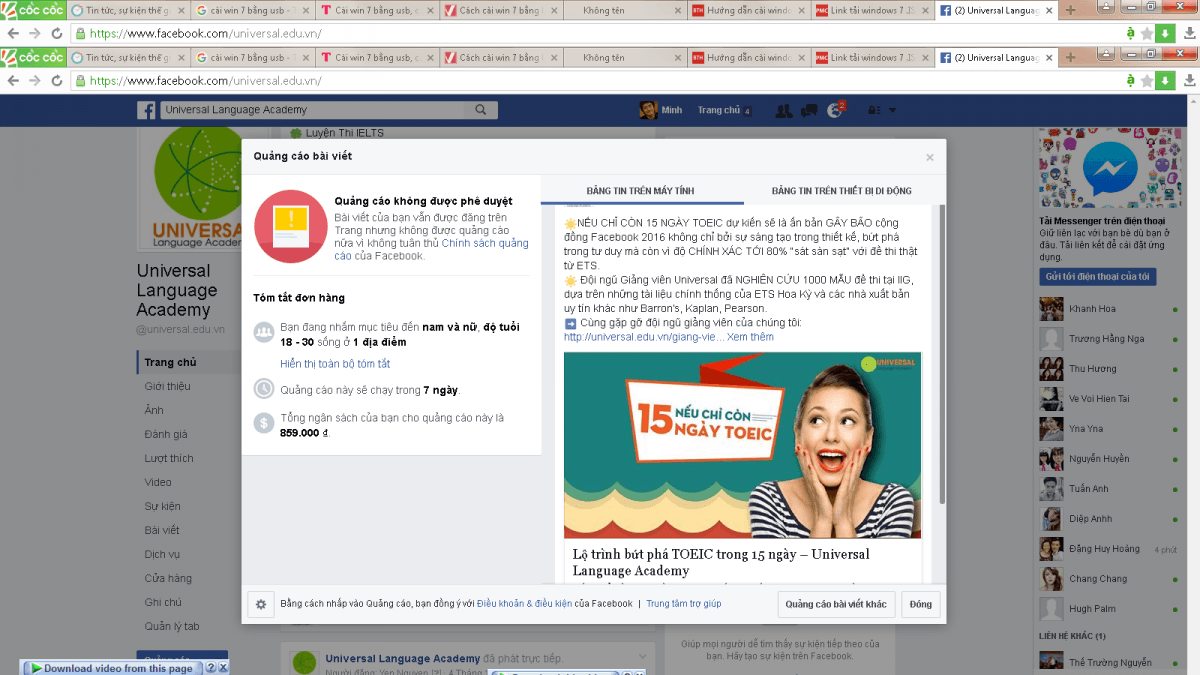Click Hiển thị toàn bộ tóm tắt
1200x675 pixels.
[335, 364]
